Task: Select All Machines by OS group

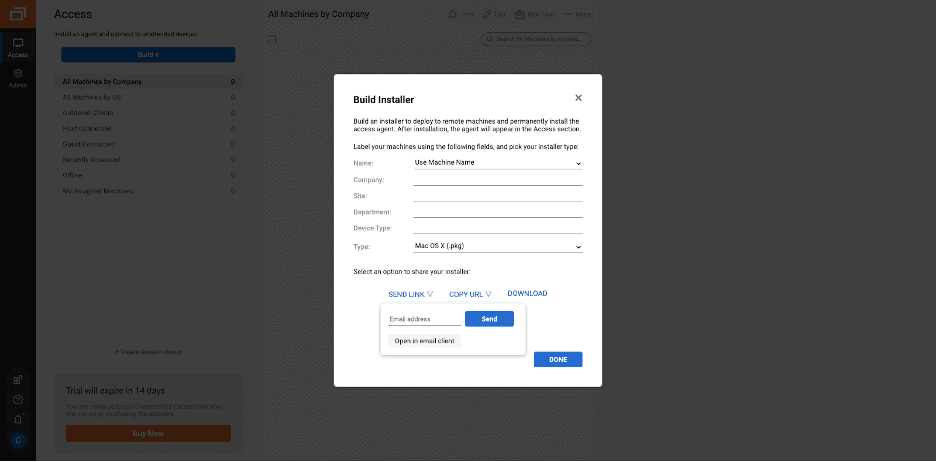Action: tap(92, 97)
